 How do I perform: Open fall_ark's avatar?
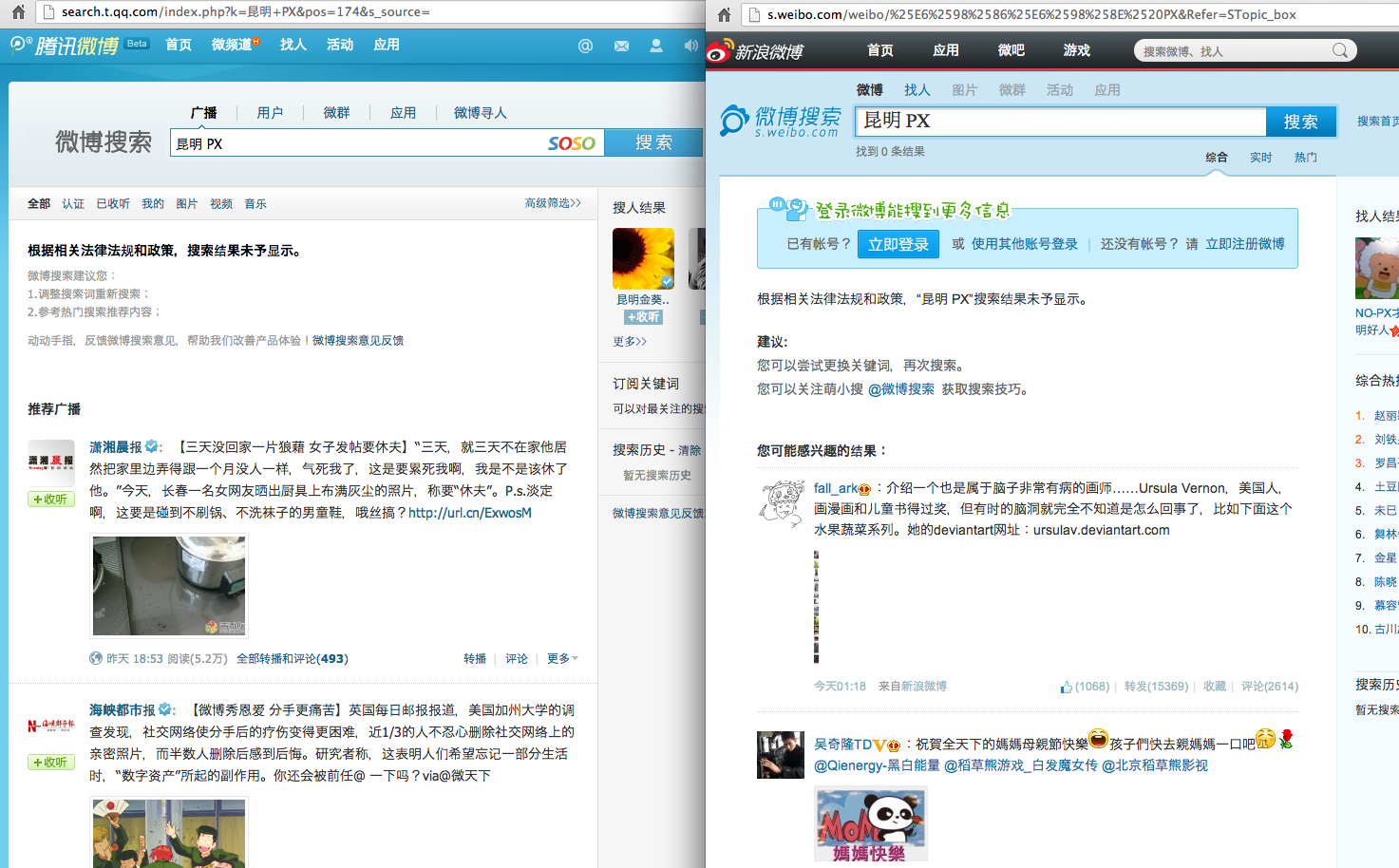[781, 503]
